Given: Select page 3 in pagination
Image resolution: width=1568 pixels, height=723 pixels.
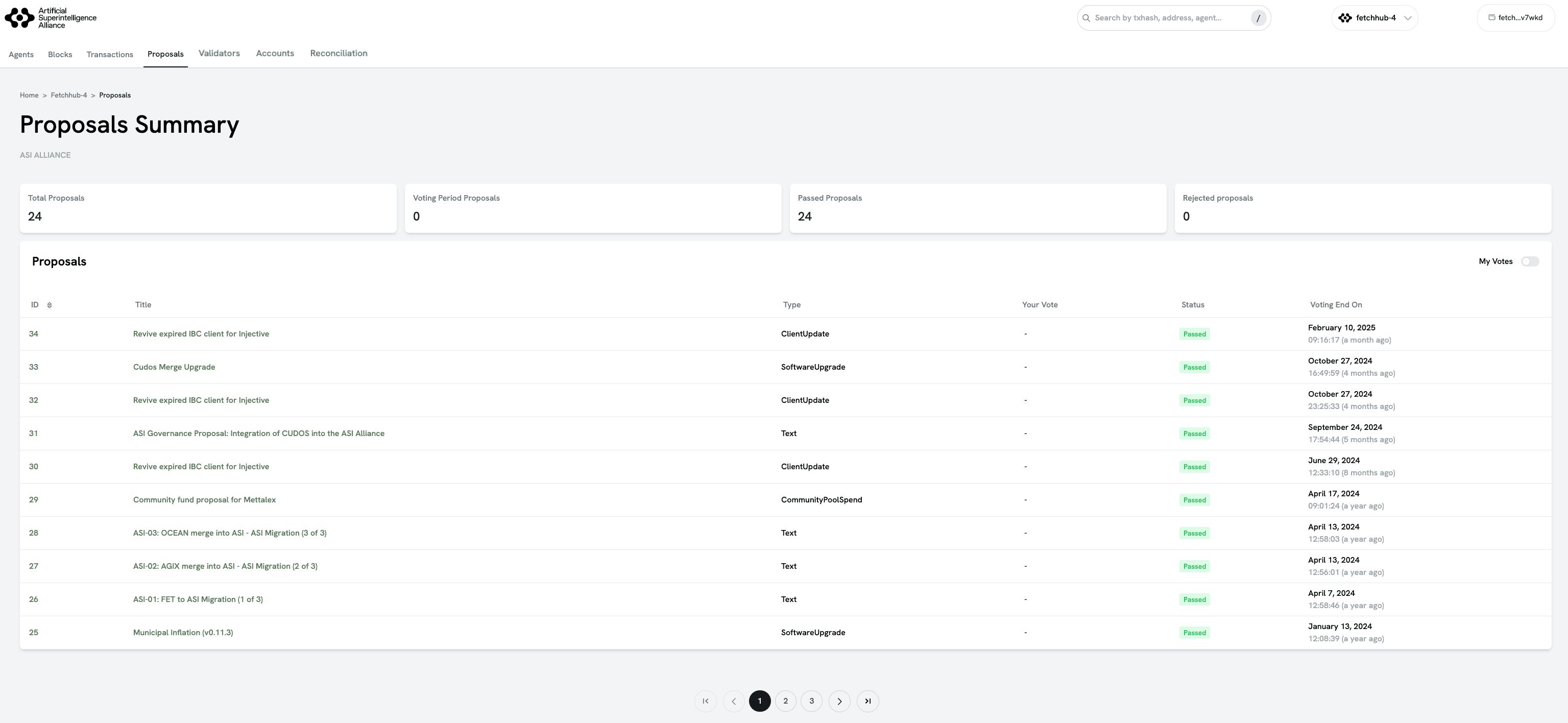Looking at the screenshot, I should click(x=811, y=701).
